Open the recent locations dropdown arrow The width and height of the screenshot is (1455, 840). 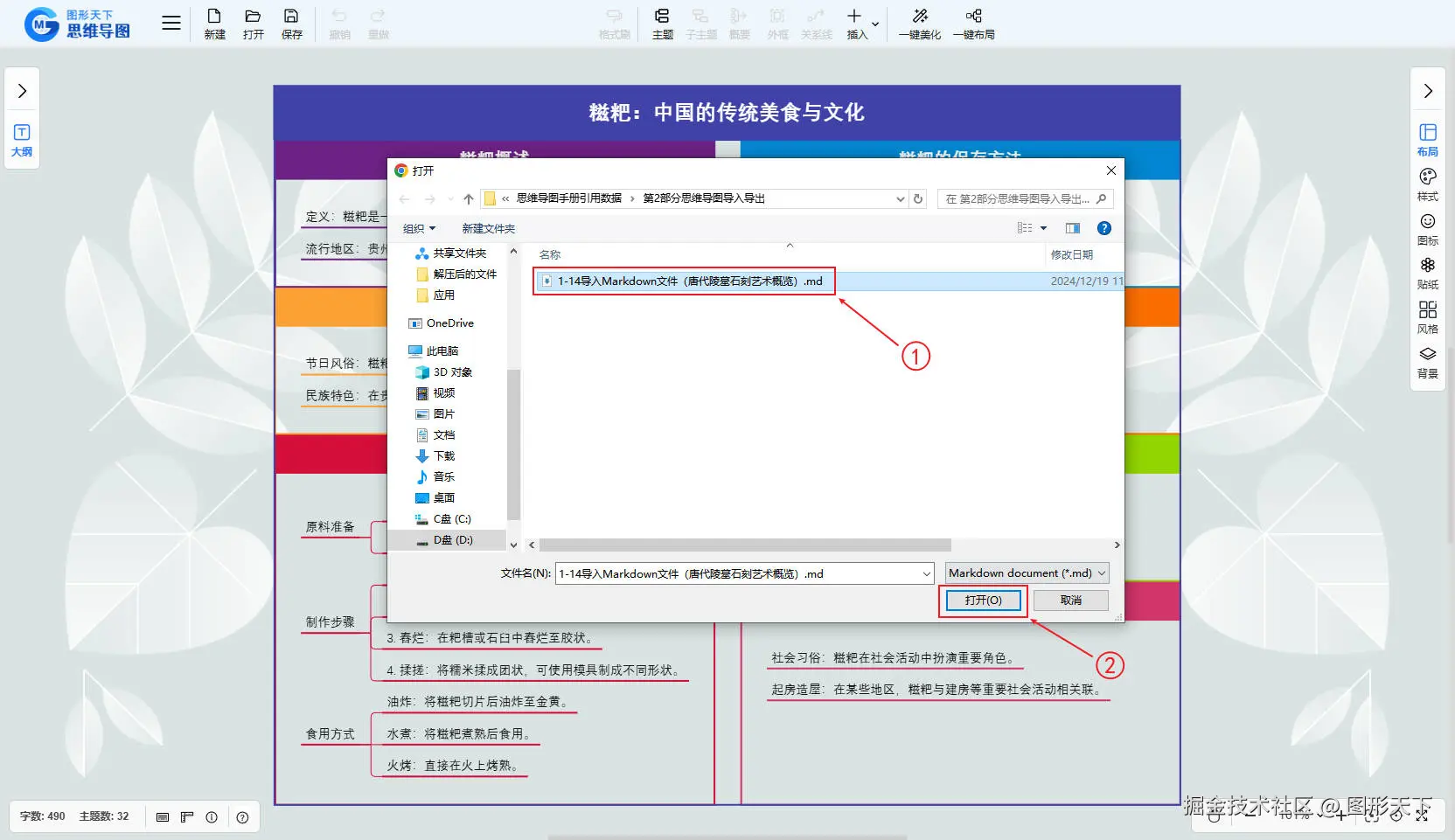[450, 198]
